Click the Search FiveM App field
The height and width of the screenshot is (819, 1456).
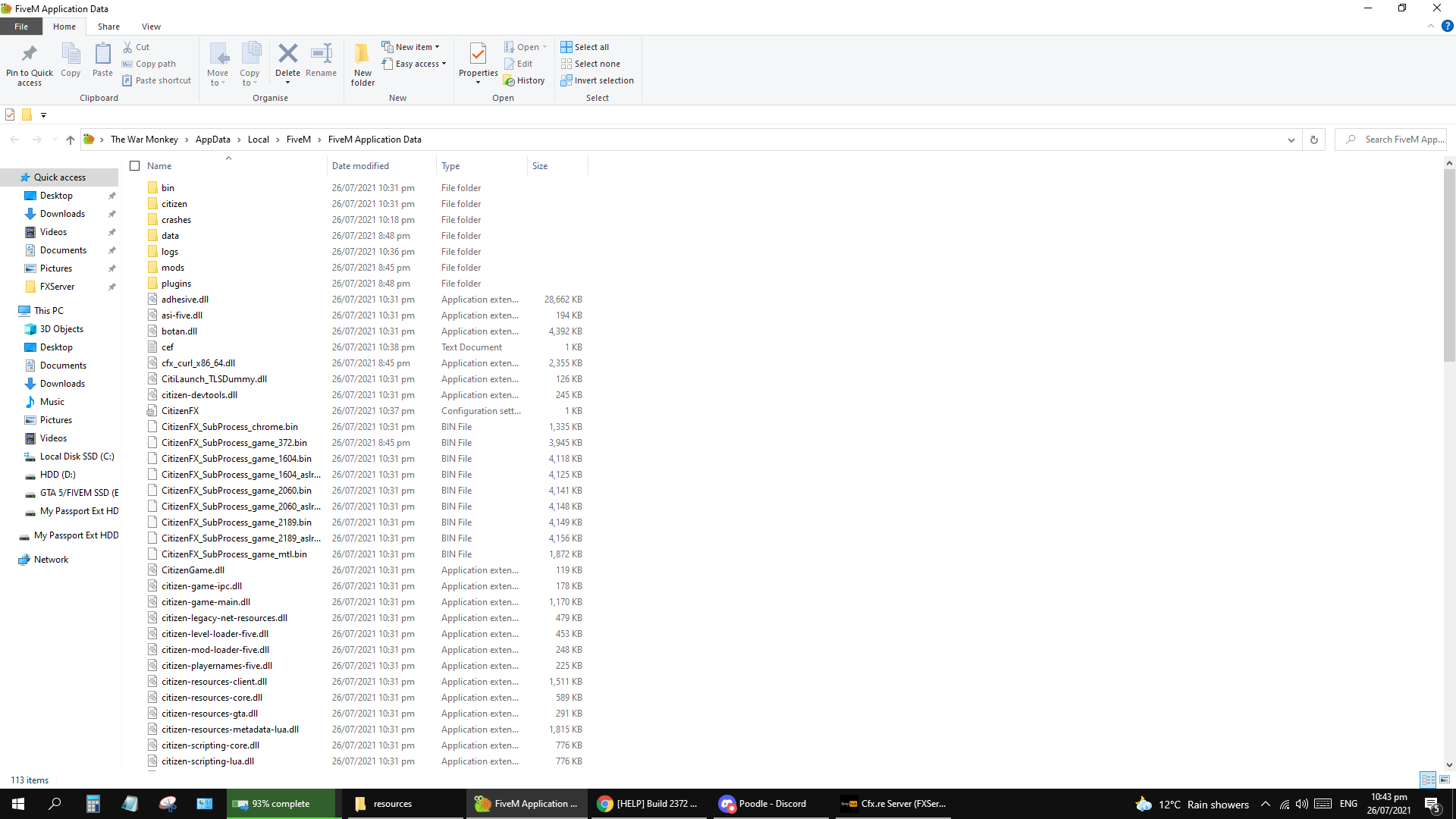(1390, 140)
